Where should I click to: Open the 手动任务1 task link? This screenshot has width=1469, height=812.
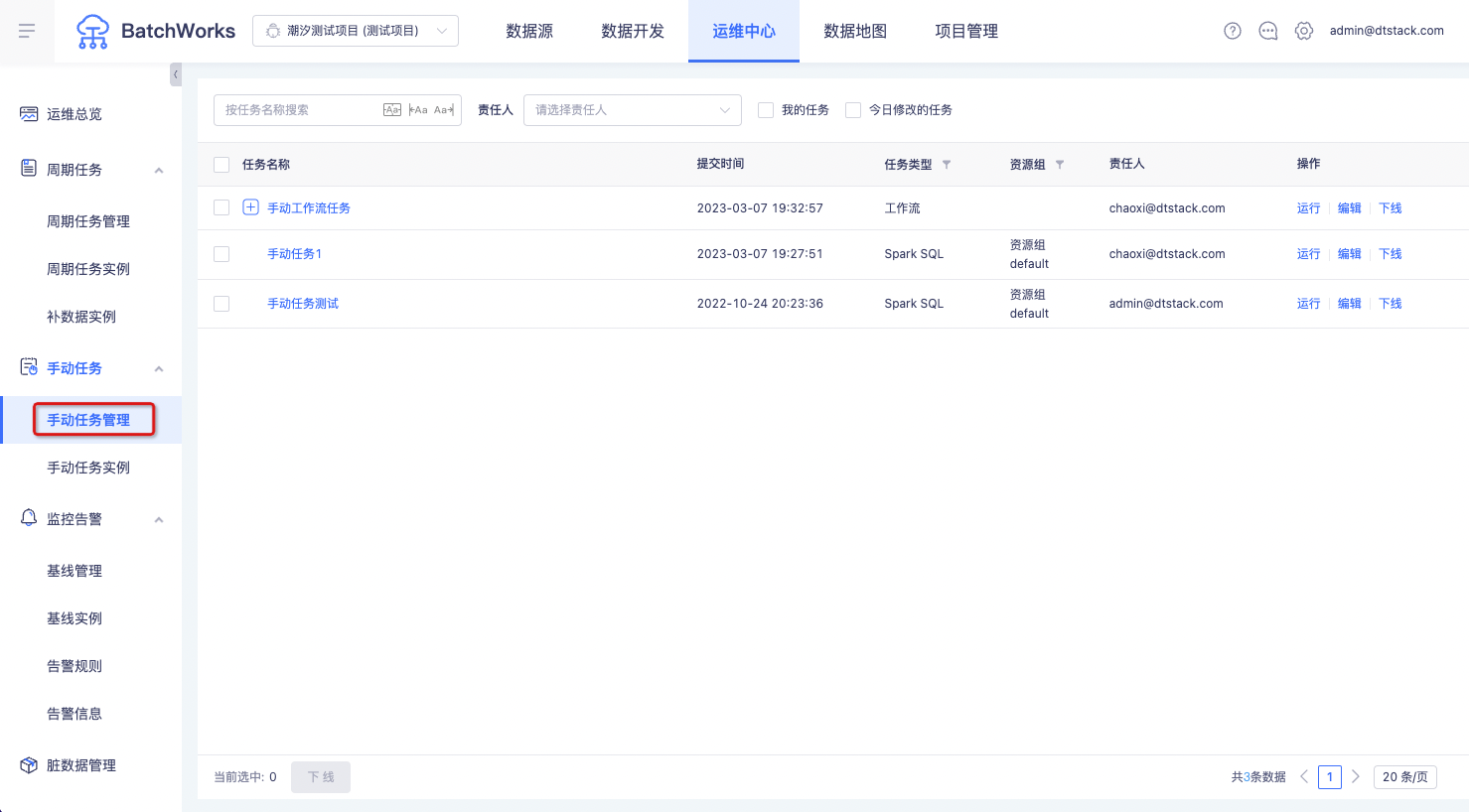coord(295,254)
